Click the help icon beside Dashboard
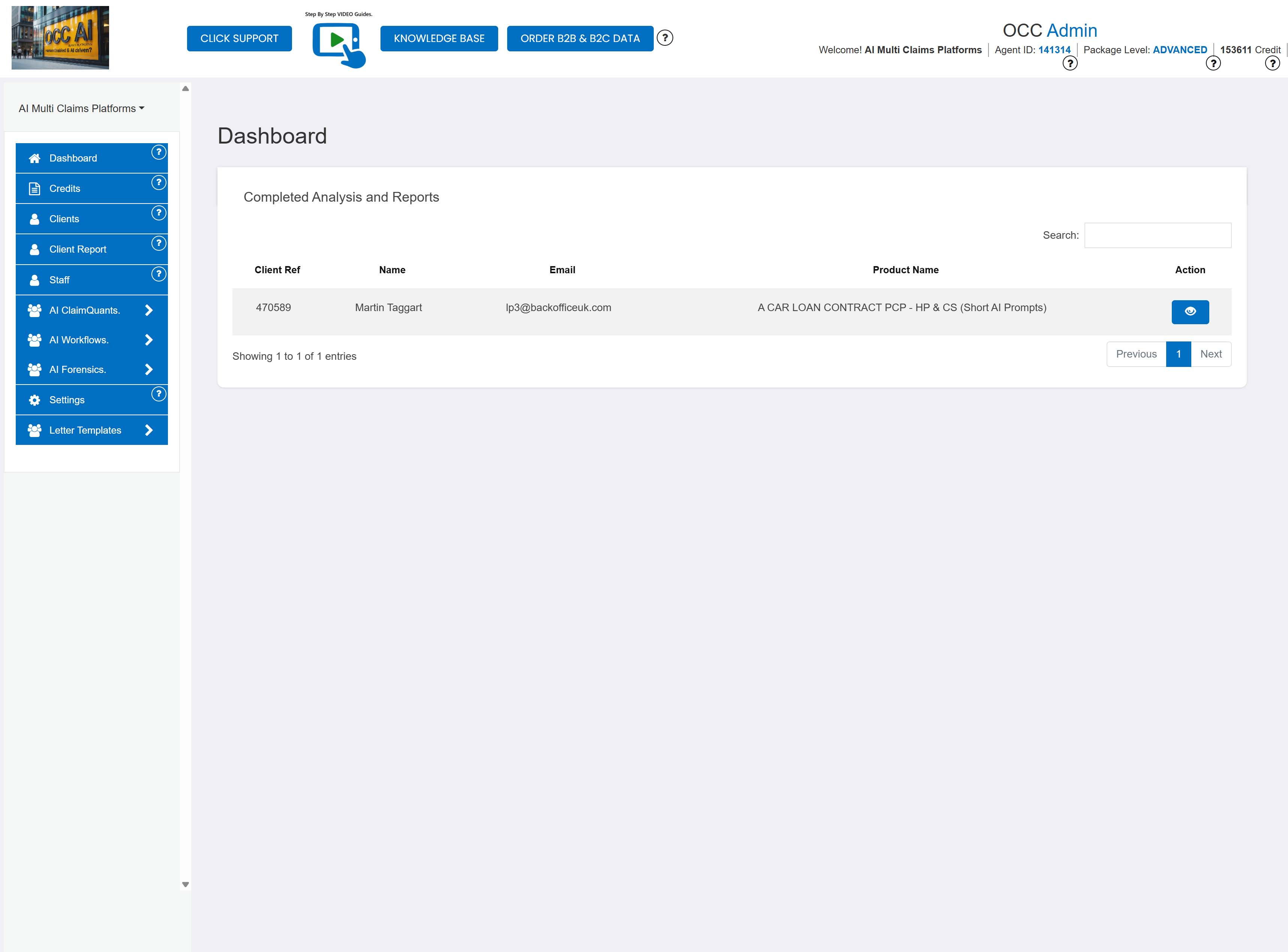The width and height of the screenshot is (1288, 952). [x=158, y=152]
